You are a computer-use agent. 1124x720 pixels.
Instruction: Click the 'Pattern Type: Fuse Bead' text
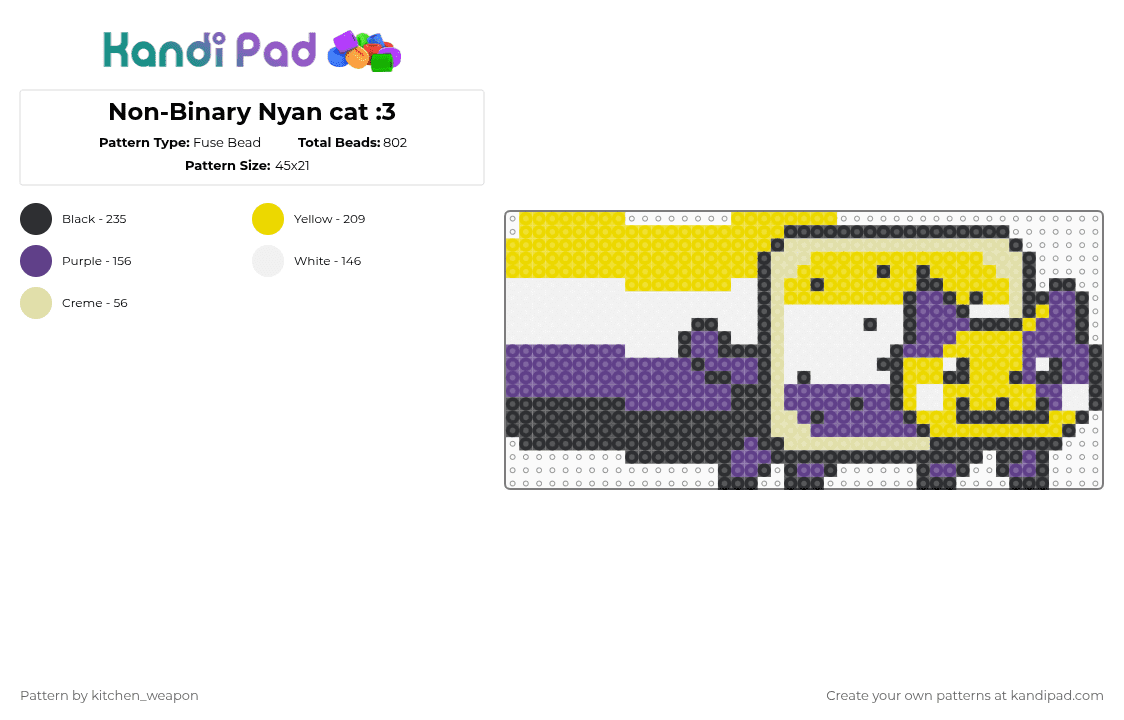[180, 143]
